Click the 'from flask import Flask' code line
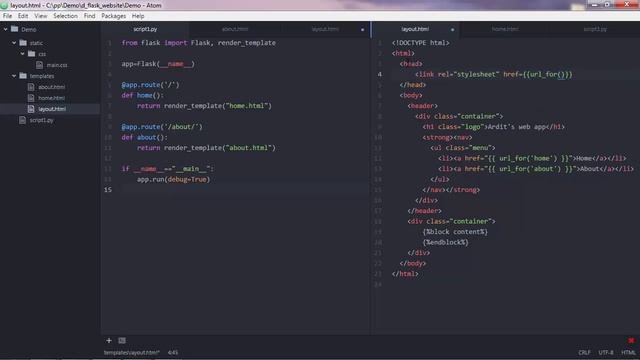Viewport: 640px width, 360px height. 198,43
